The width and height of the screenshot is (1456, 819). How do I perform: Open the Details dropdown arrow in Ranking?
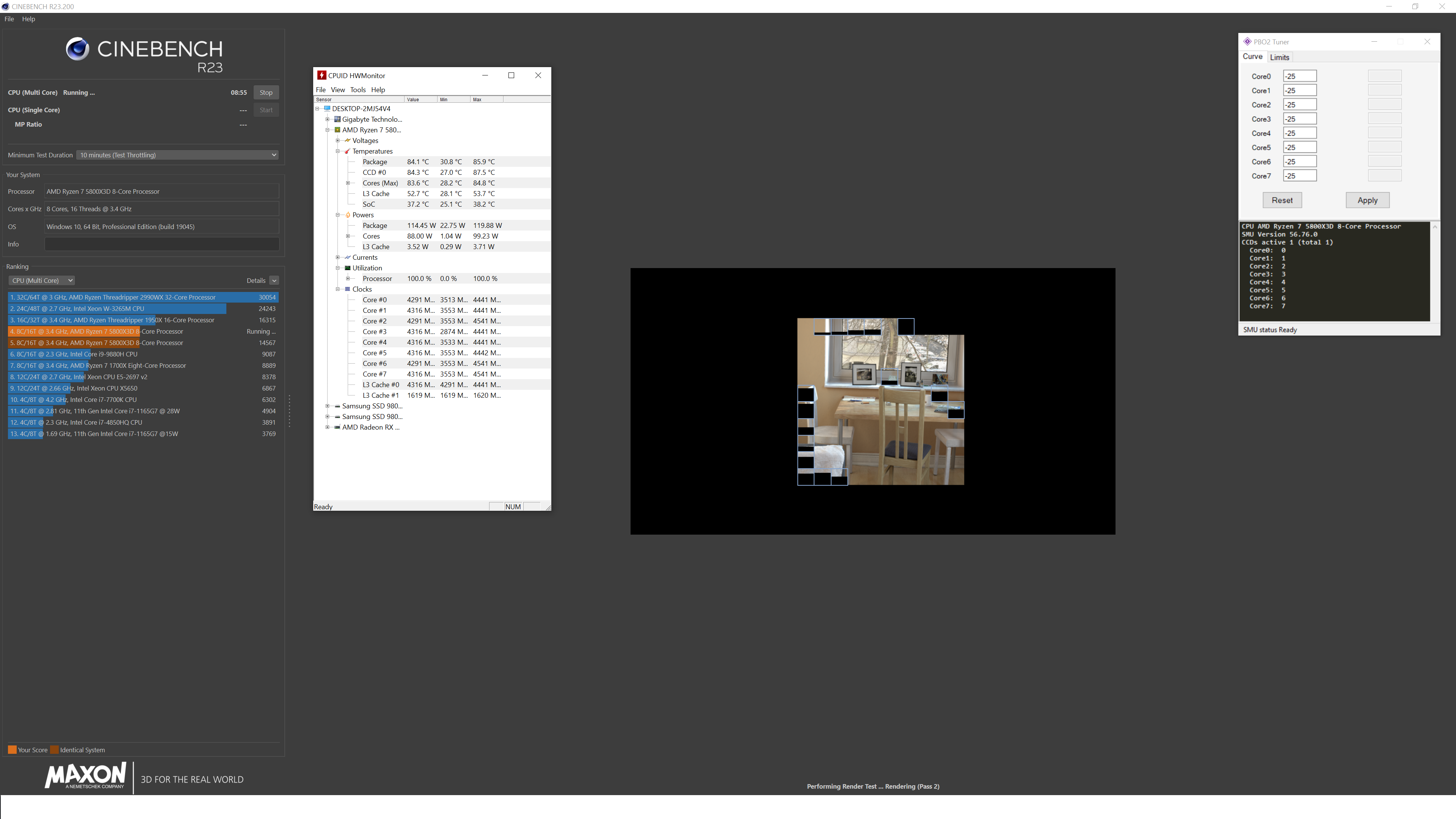pyautogui.click(x=274, y=280)
